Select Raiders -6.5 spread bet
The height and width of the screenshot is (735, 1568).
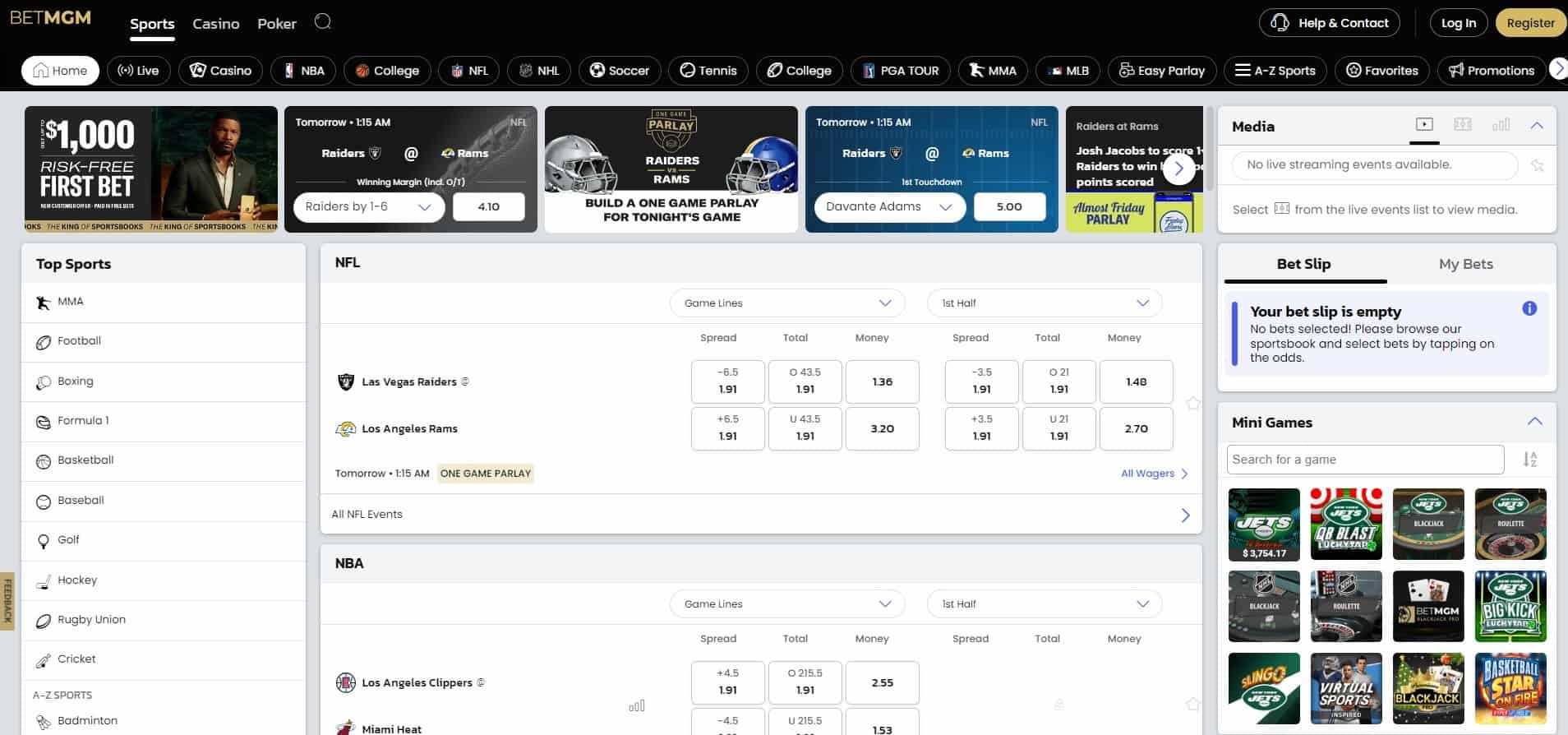(727, 381)
